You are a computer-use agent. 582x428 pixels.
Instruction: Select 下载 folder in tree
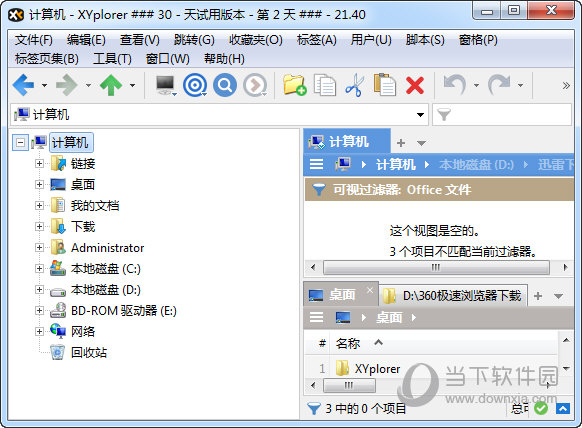pyautogui.click(x=83, y=226)
